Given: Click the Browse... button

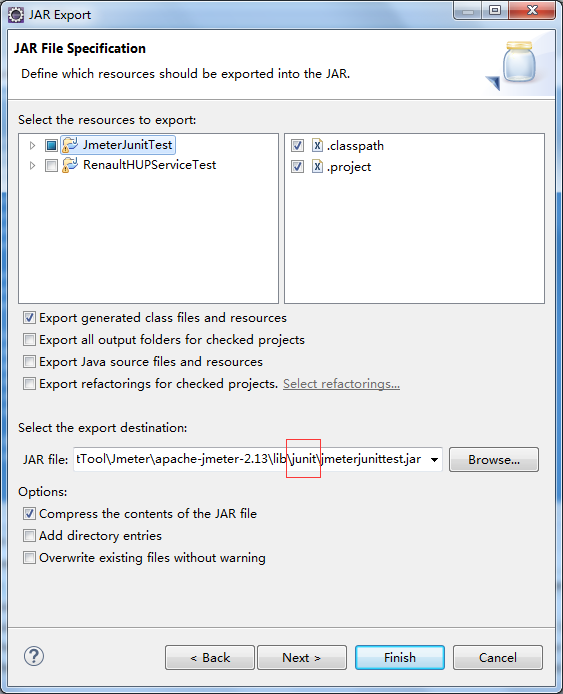Looking at the screenshot, I should [494, 459].
